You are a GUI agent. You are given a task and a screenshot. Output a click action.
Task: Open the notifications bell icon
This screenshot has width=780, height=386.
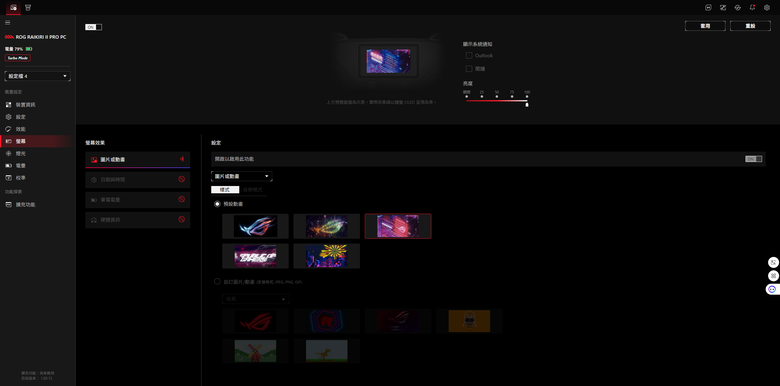[752, 7]
